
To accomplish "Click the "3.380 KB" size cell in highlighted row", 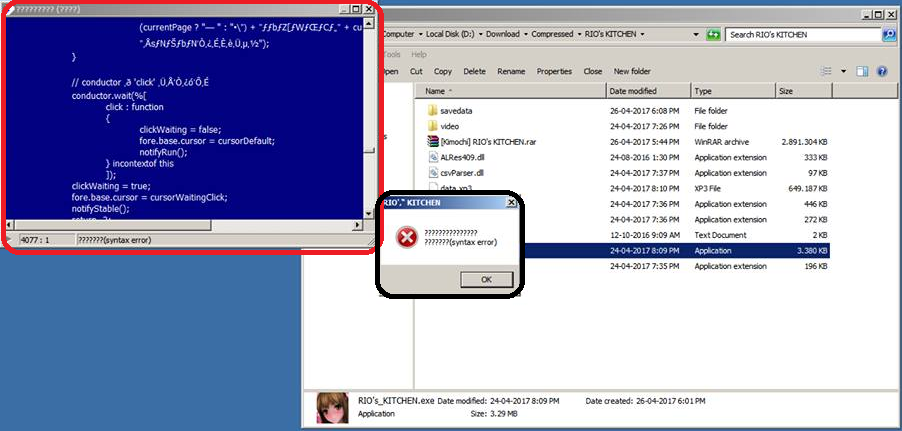I will coord(813,250).
